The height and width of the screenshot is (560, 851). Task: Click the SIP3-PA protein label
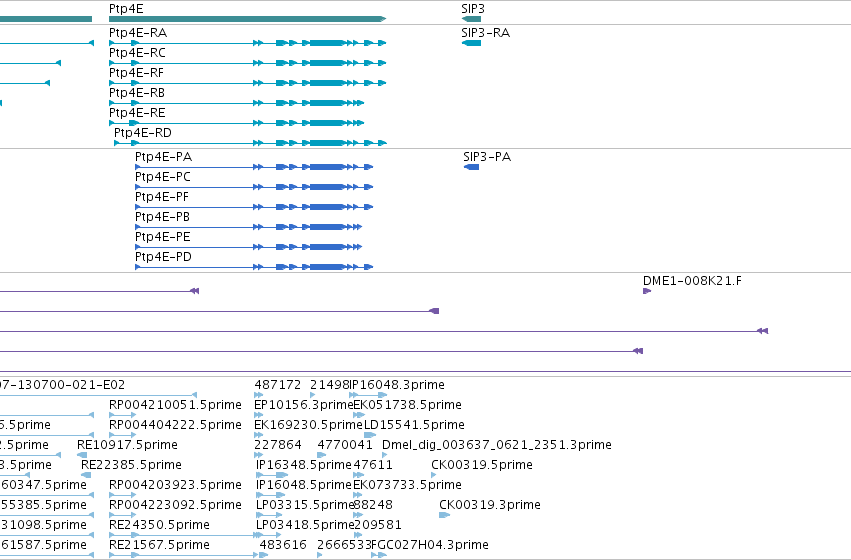coord(487,157)
